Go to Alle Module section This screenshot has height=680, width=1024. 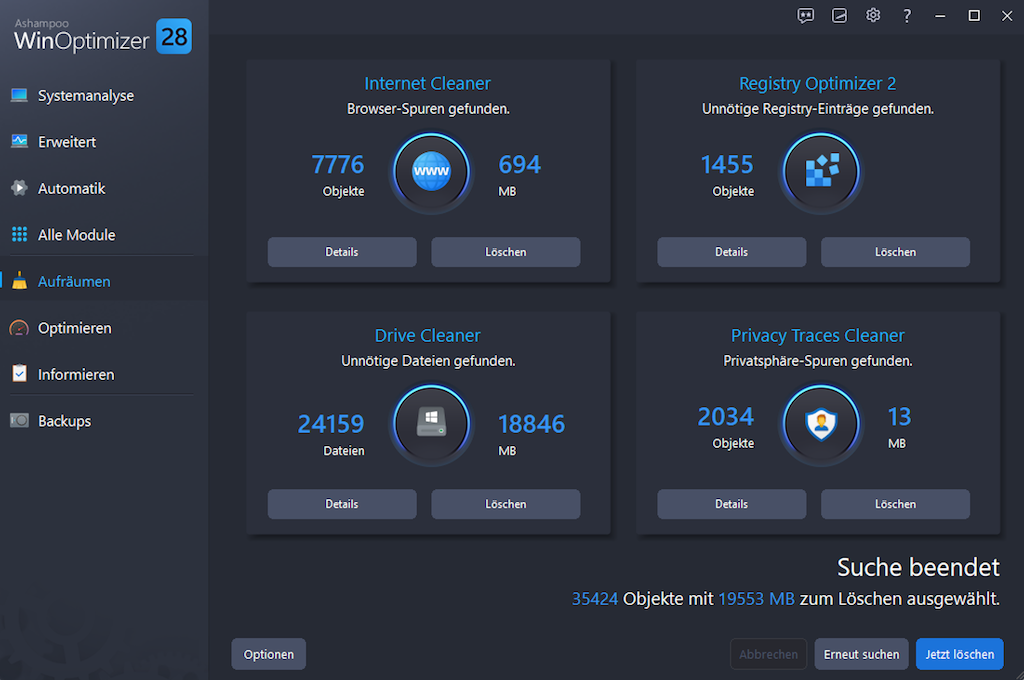point(76,235)
